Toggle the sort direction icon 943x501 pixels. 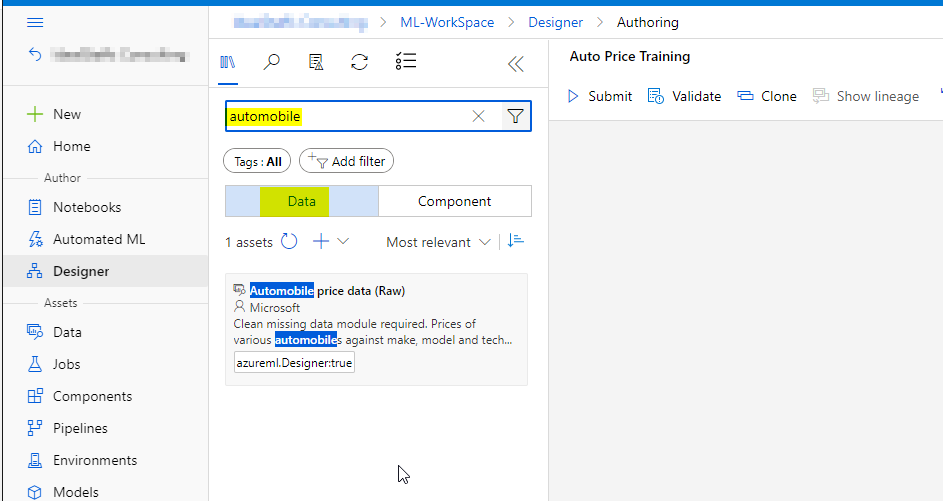point(515,241)
